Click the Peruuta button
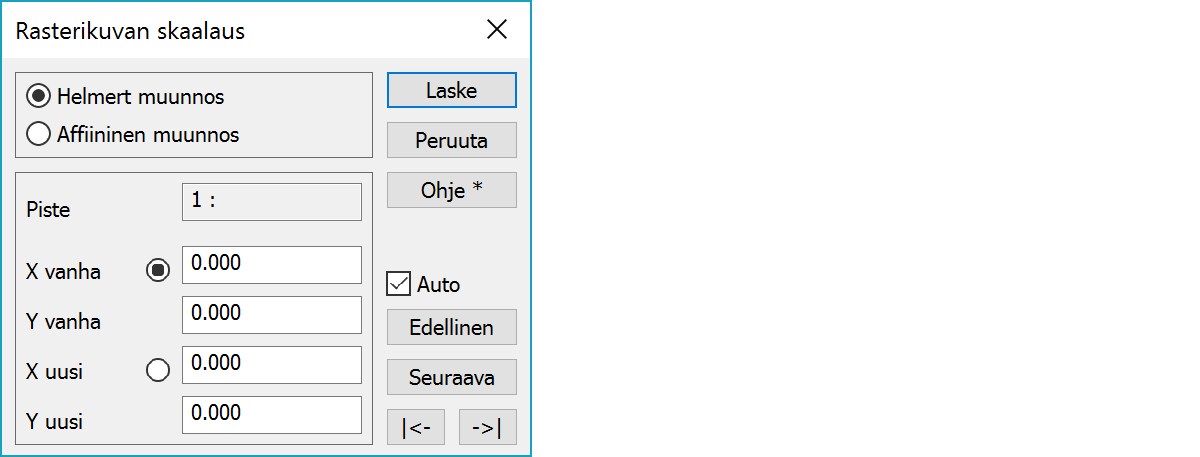This screenshot has width=1200, height=457. pyautogui.click(x=451, y=140)
